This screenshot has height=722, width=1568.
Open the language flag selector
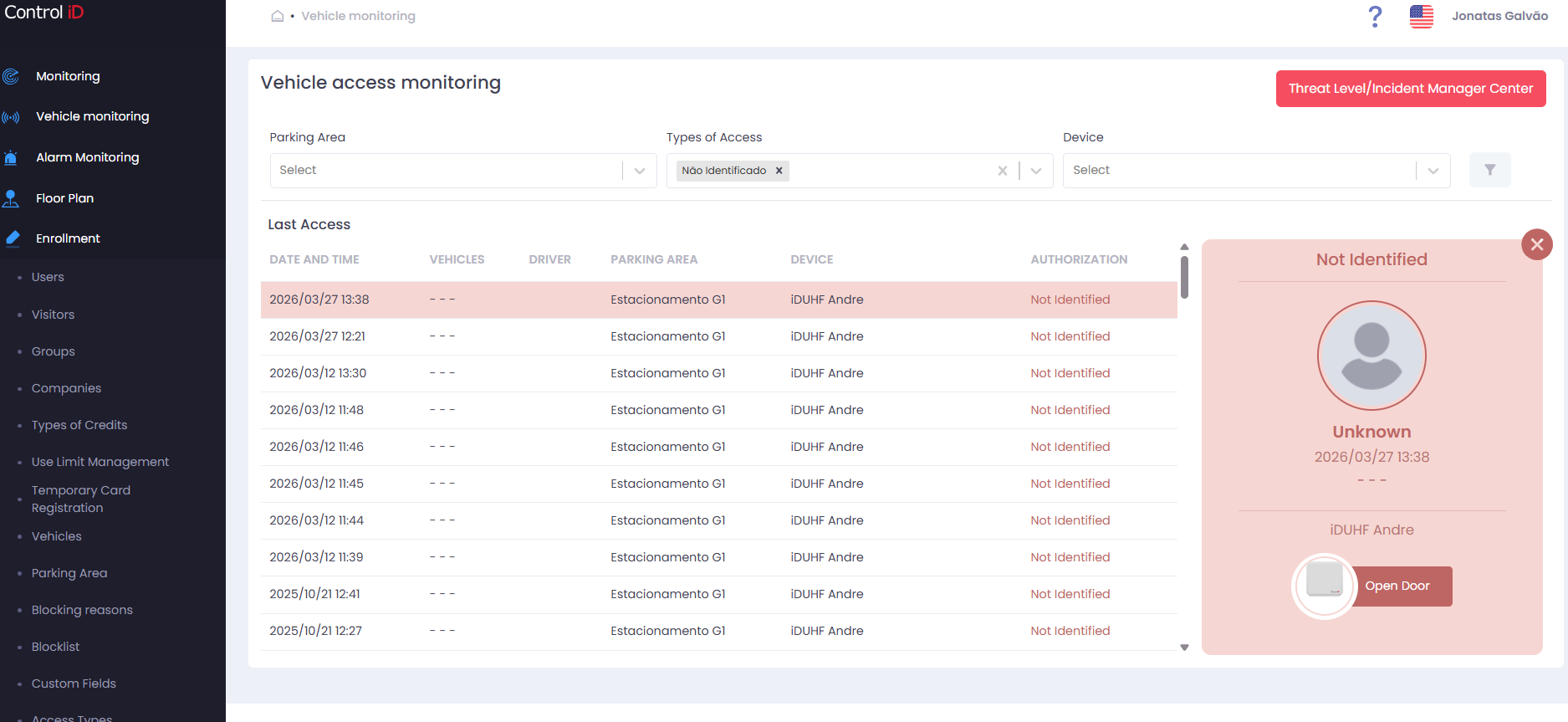(1421, 16)
